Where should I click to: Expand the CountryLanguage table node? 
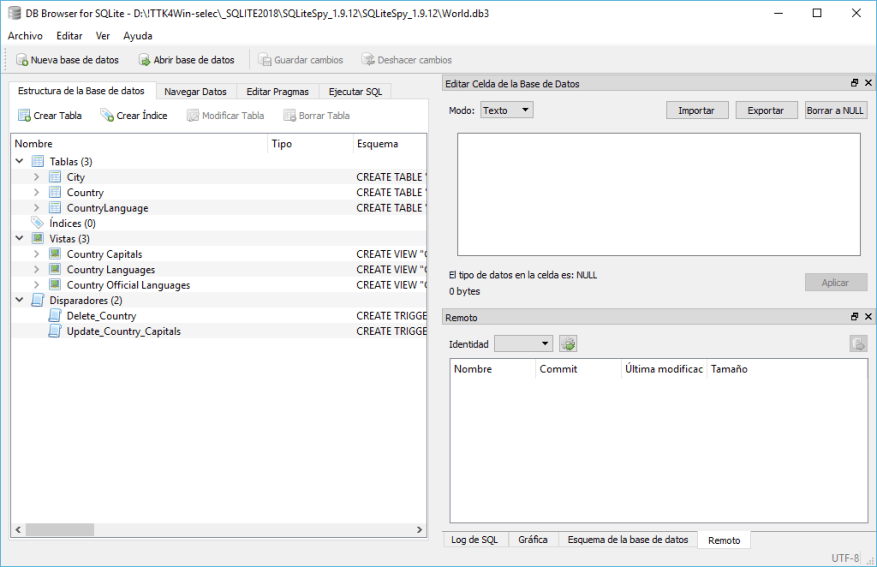tap(37, 208)
